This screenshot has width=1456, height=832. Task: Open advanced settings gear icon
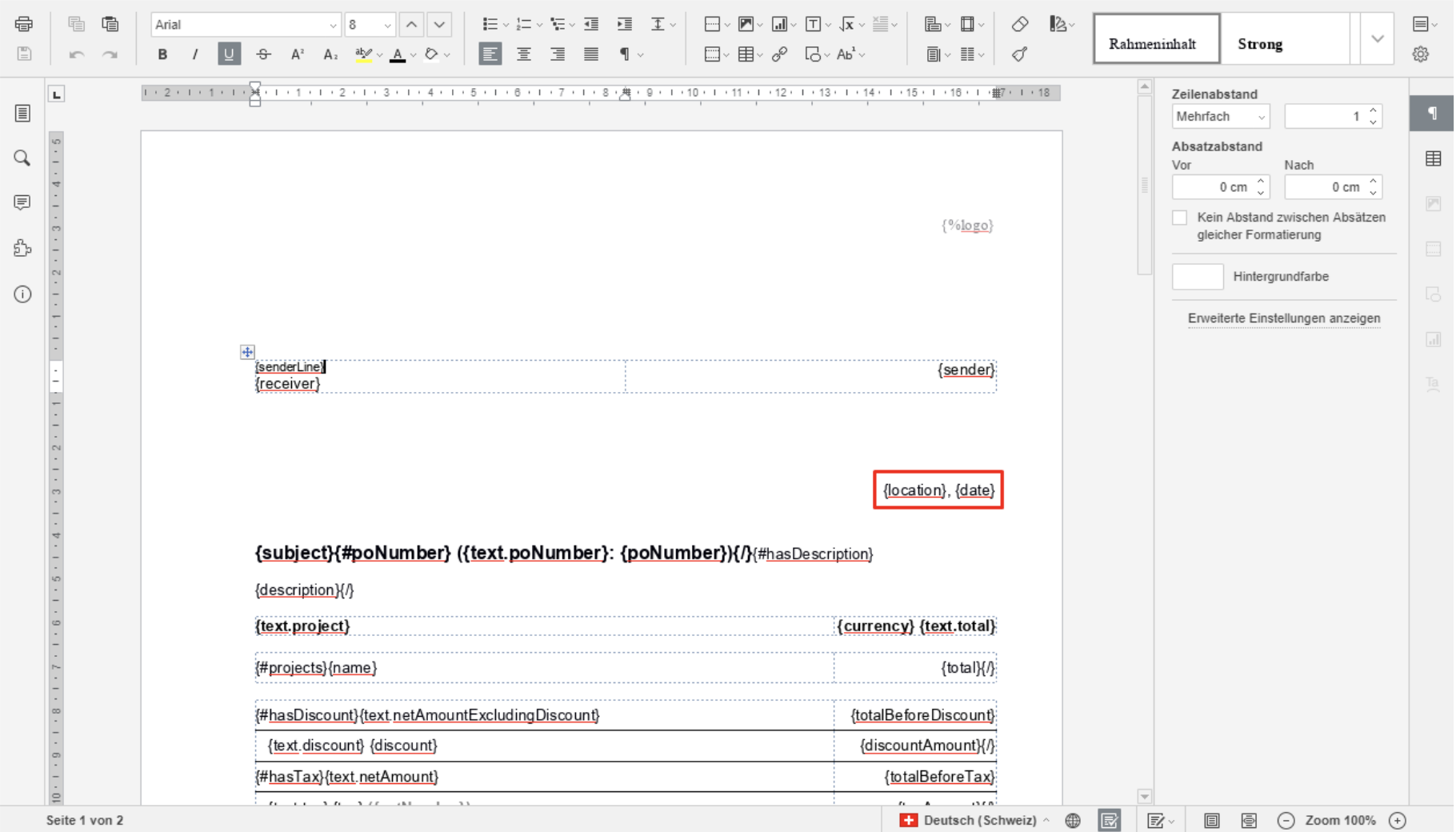[x=1421, y=54]
